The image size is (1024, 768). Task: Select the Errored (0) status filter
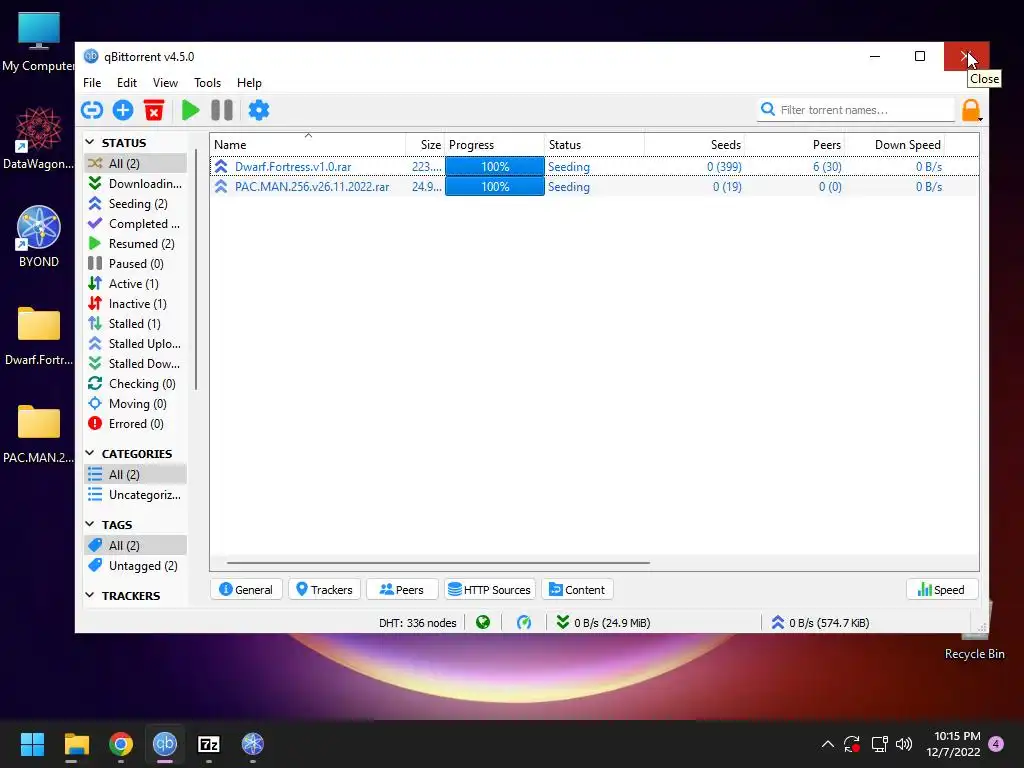point(135,424)
